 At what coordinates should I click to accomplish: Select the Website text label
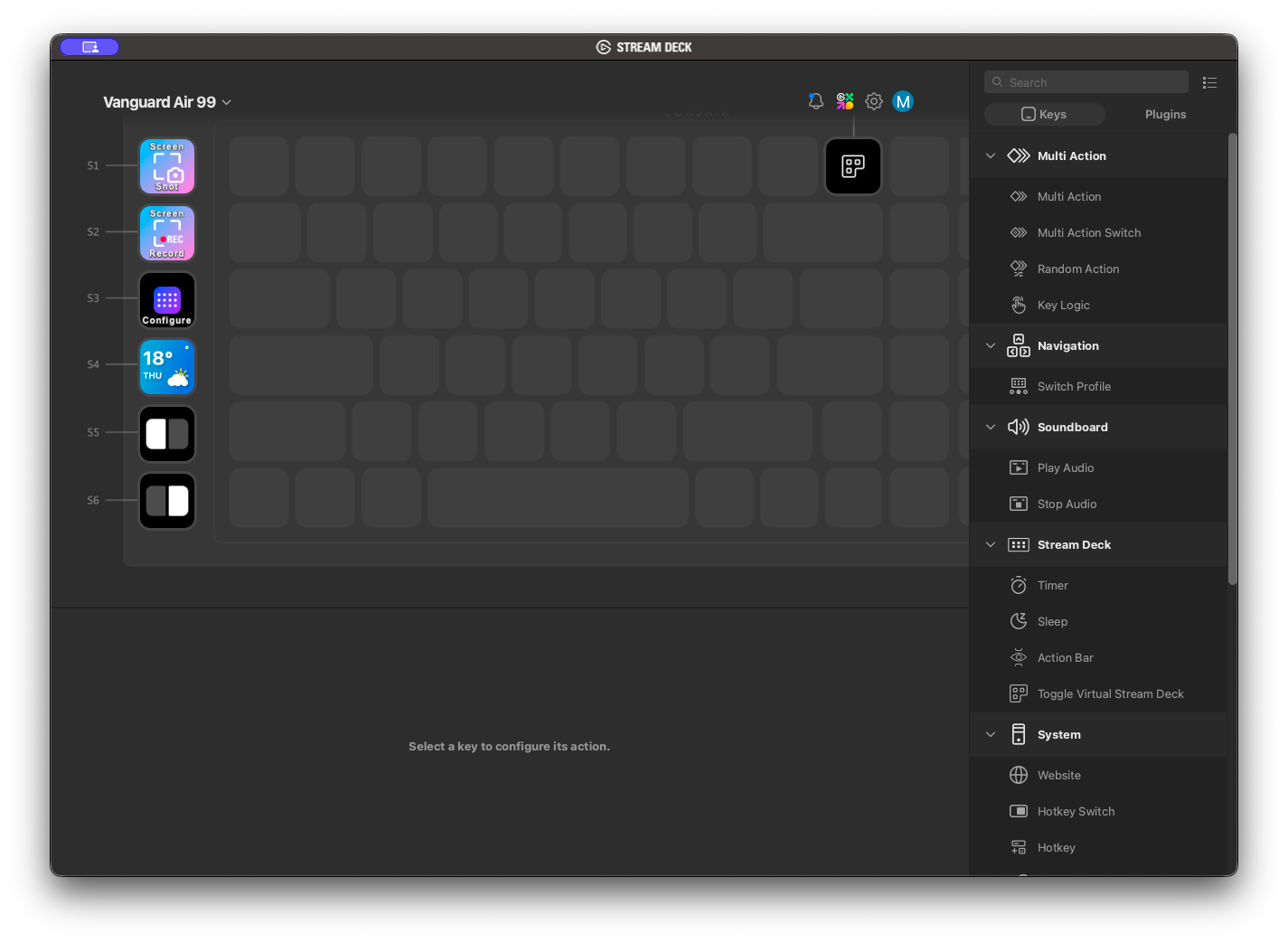click(1059, 775)
